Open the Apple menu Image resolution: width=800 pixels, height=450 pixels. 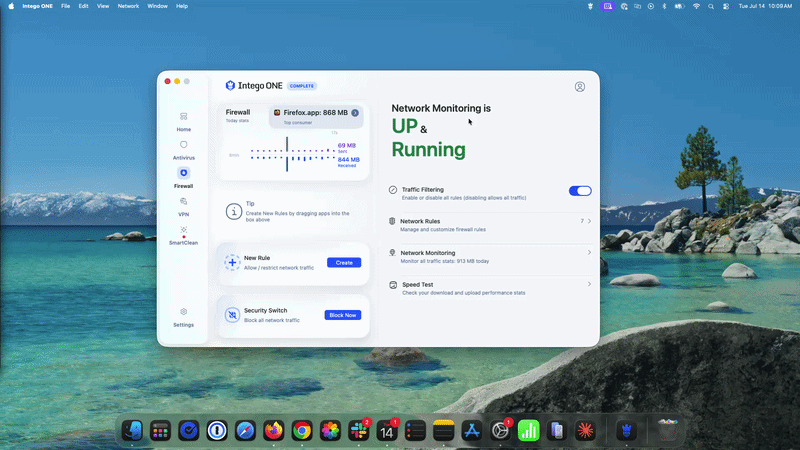click(x=11, y=6)
